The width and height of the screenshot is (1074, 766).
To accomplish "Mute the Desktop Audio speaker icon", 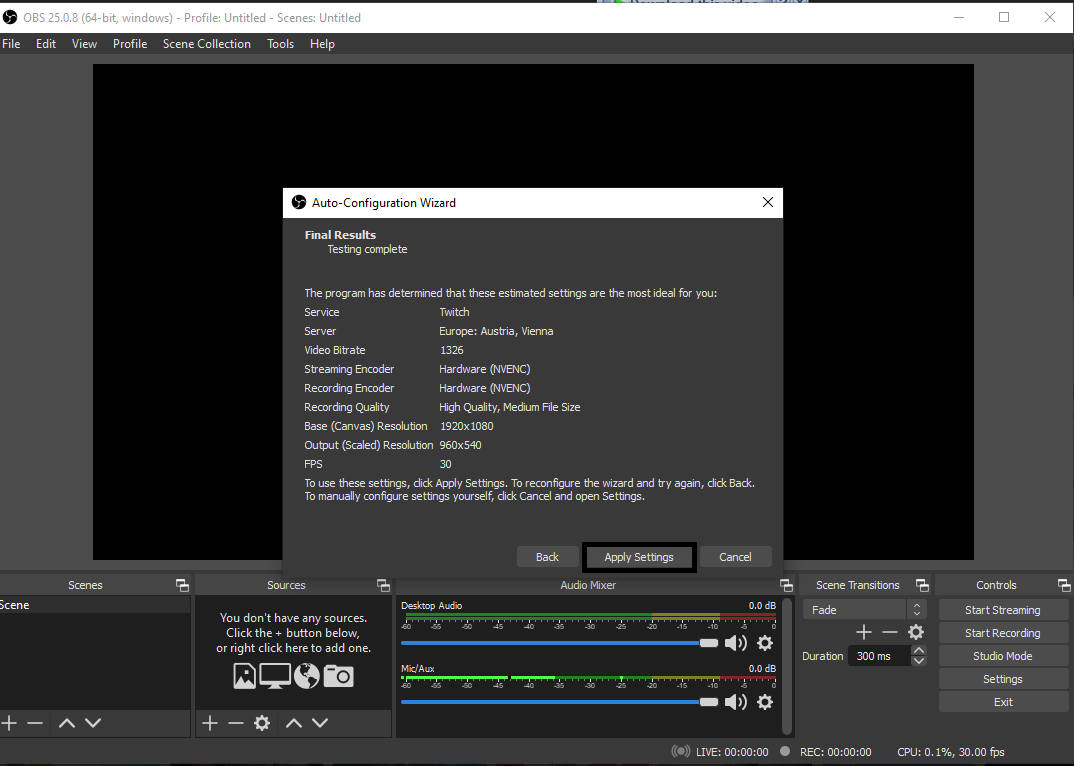I will tap(736, 643).
